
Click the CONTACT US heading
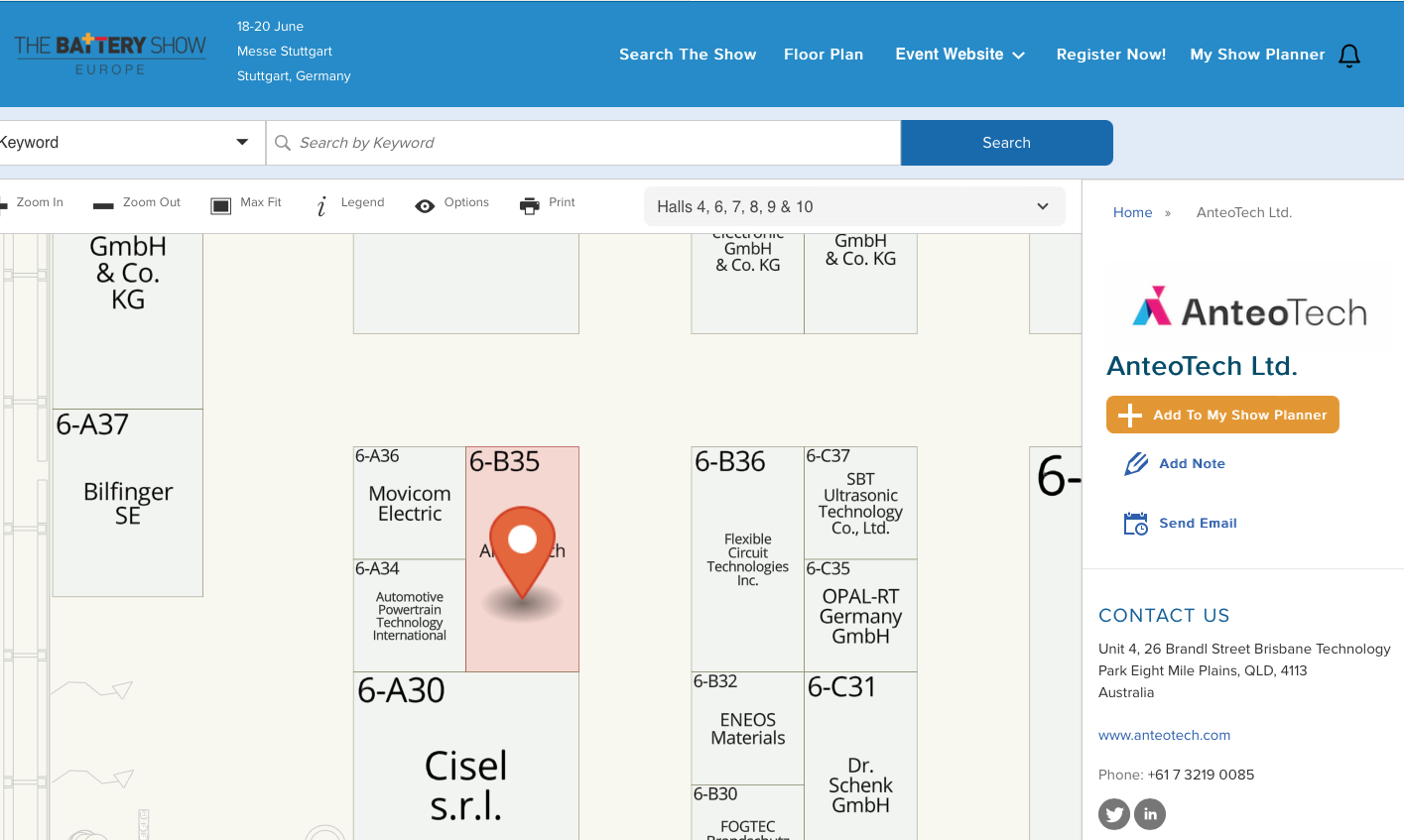(x=1164, y=616)
